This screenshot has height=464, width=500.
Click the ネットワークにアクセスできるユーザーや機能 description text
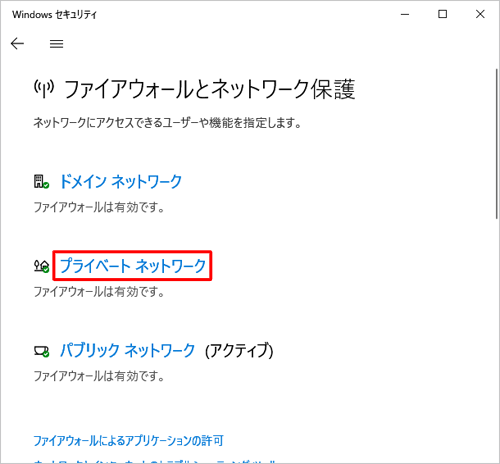coord(167,123)
